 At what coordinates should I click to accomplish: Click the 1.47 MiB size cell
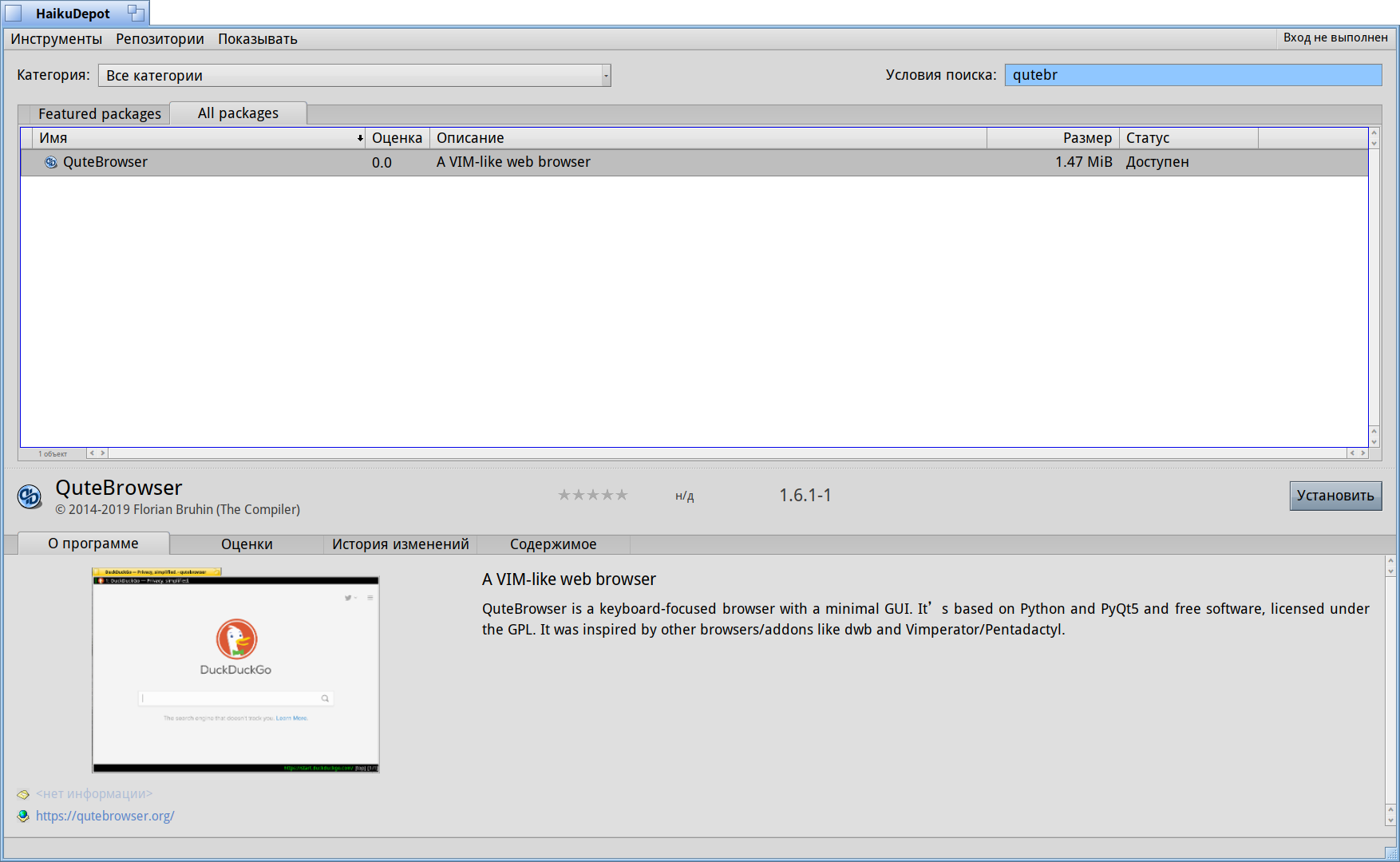pos(1083,162)
